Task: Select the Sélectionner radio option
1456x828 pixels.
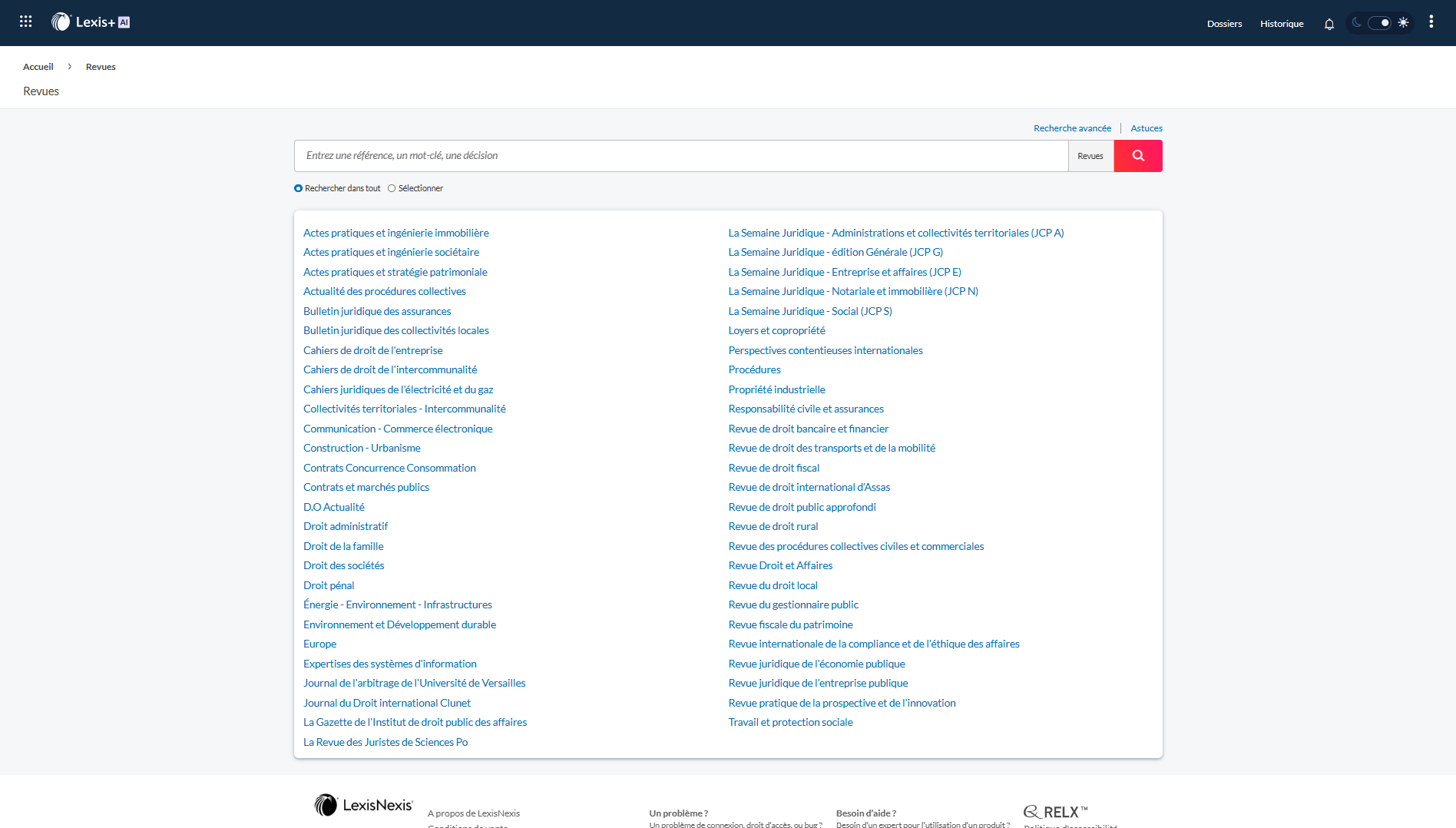Action: [392, 188]
